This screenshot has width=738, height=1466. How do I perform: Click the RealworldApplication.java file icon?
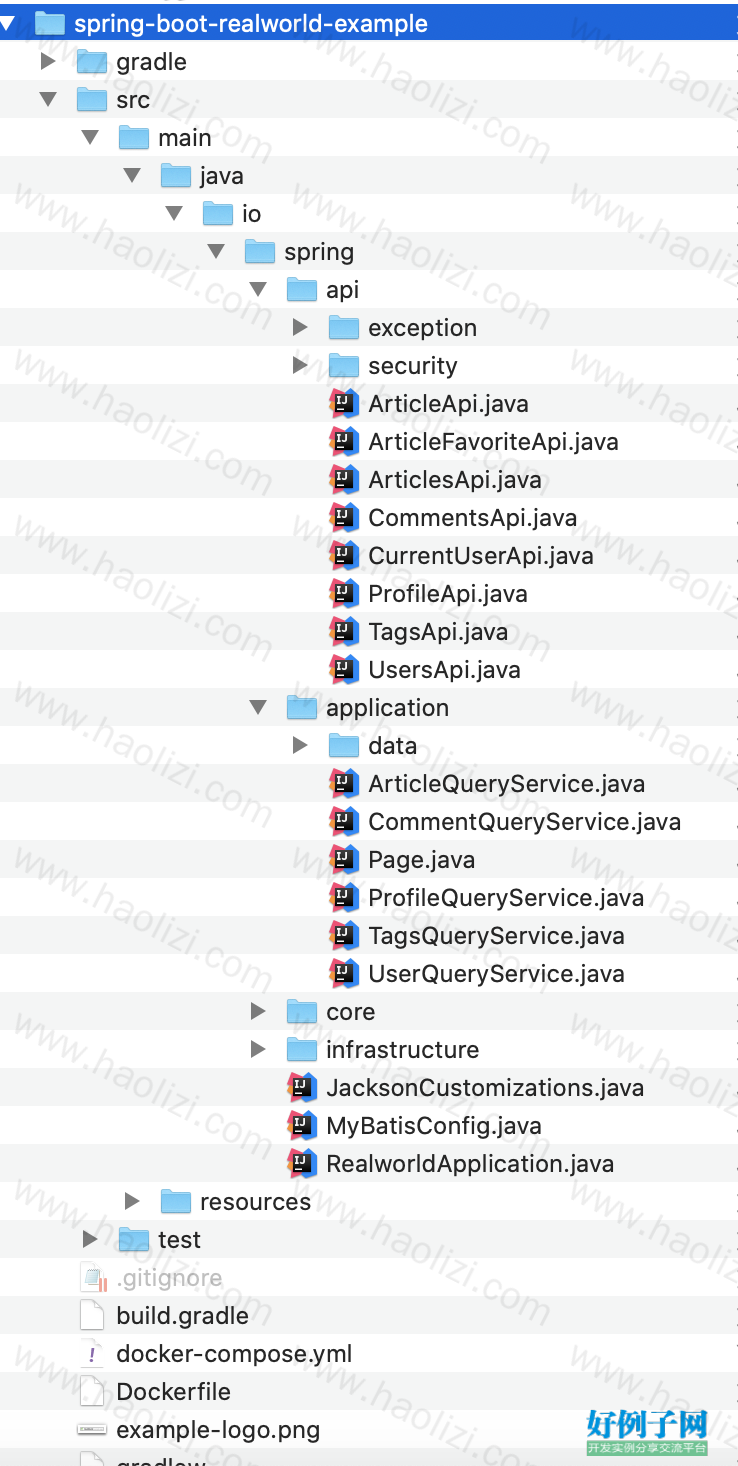[x=302, y=1163]
